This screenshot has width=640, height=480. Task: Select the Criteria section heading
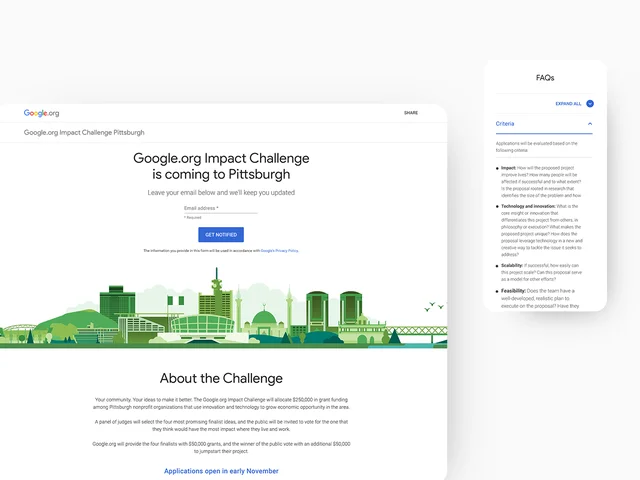[506, 124]
